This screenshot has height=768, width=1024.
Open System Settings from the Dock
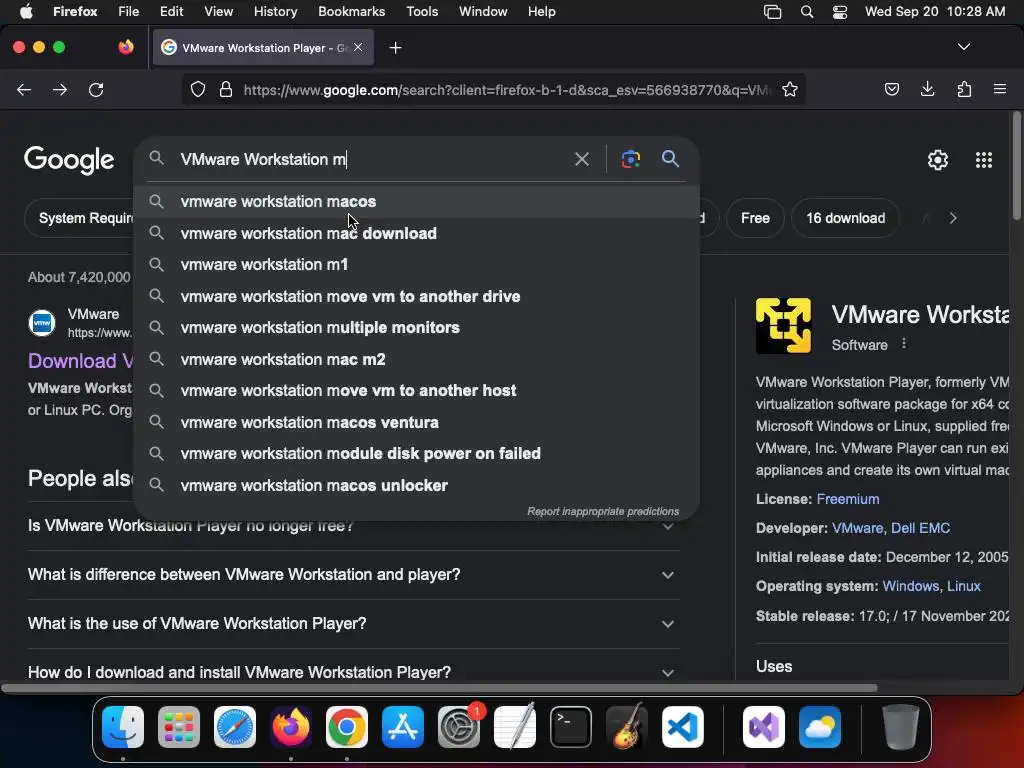point(459,727)
